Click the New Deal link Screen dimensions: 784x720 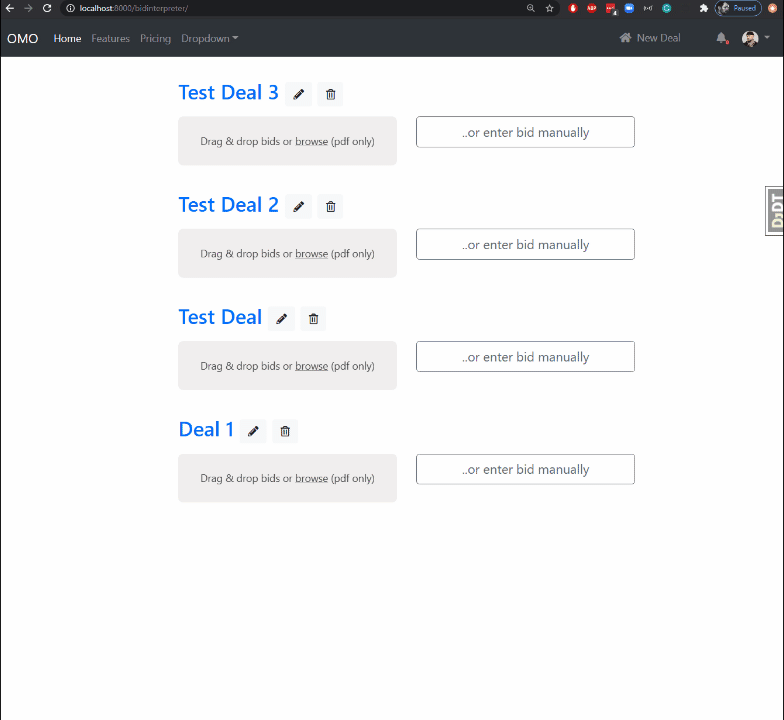[650, 38]
